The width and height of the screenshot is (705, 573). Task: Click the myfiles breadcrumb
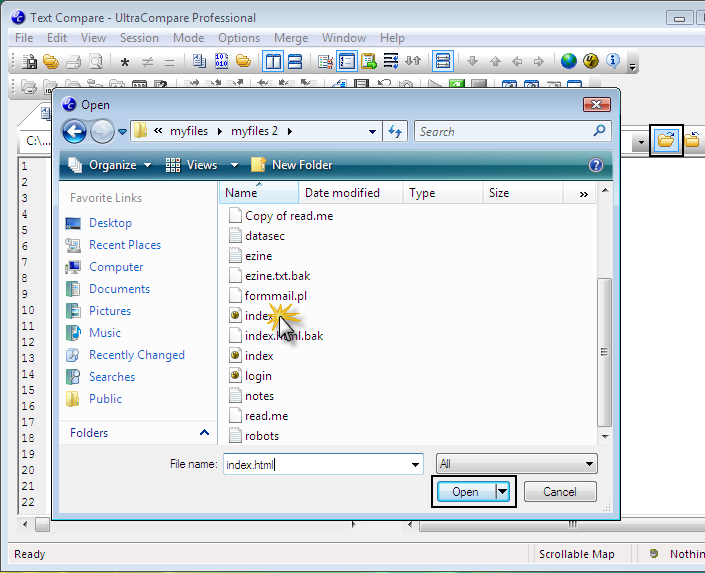pyautogui.click(x=189, y=131)
